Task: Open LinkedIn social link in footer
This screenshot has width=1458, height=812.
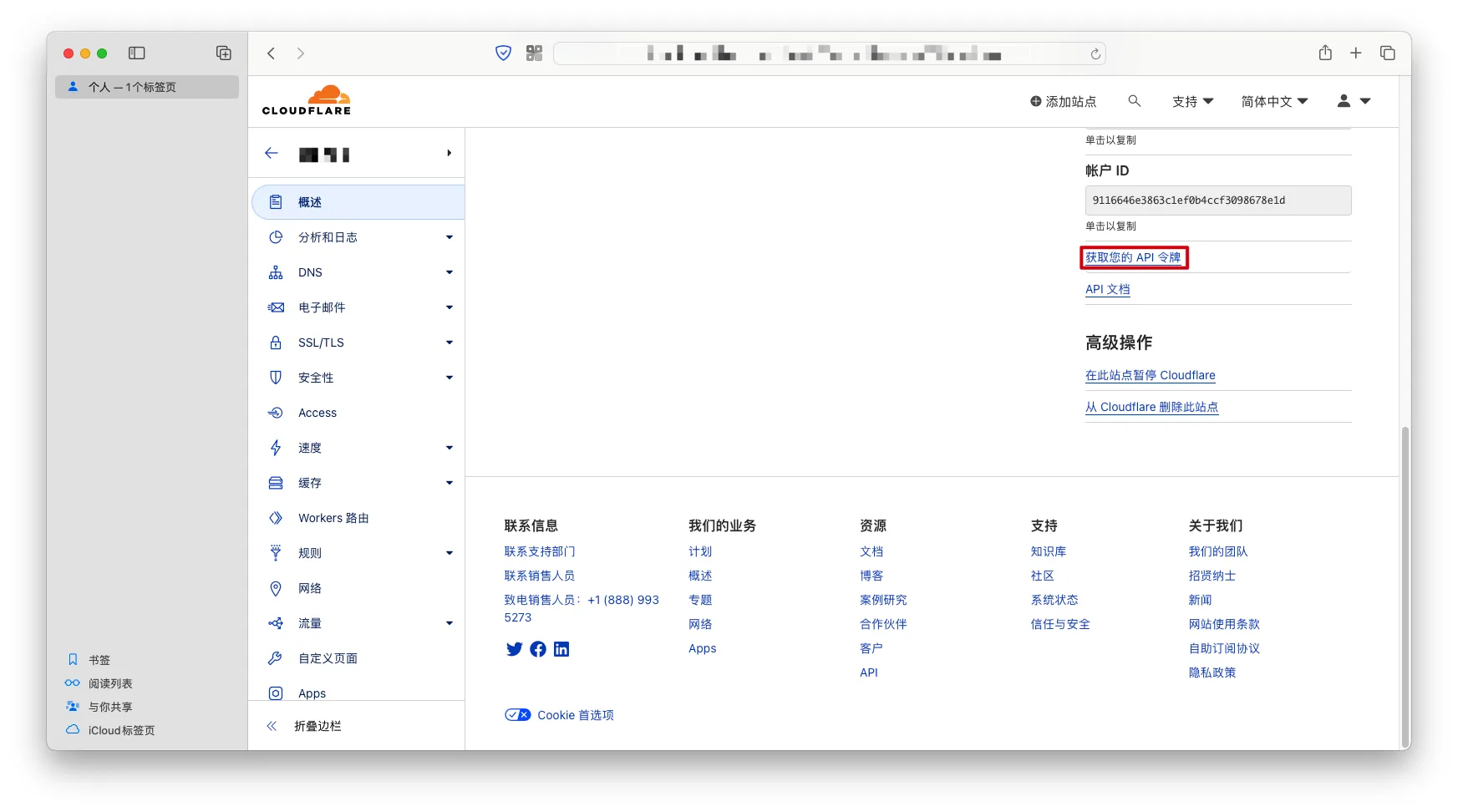Action: point(561,649)
